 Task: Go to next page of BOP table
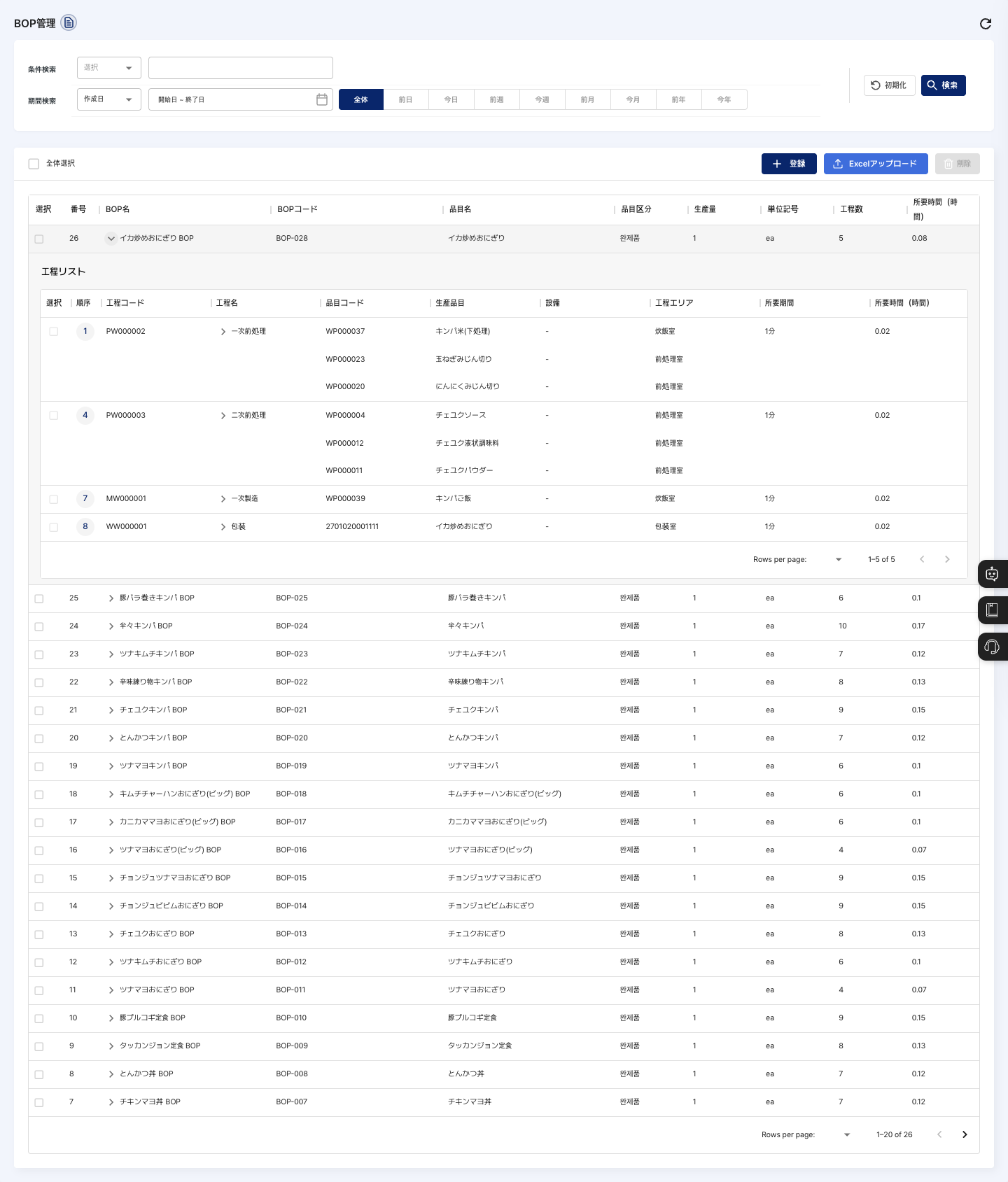(x=965, y=1134)
